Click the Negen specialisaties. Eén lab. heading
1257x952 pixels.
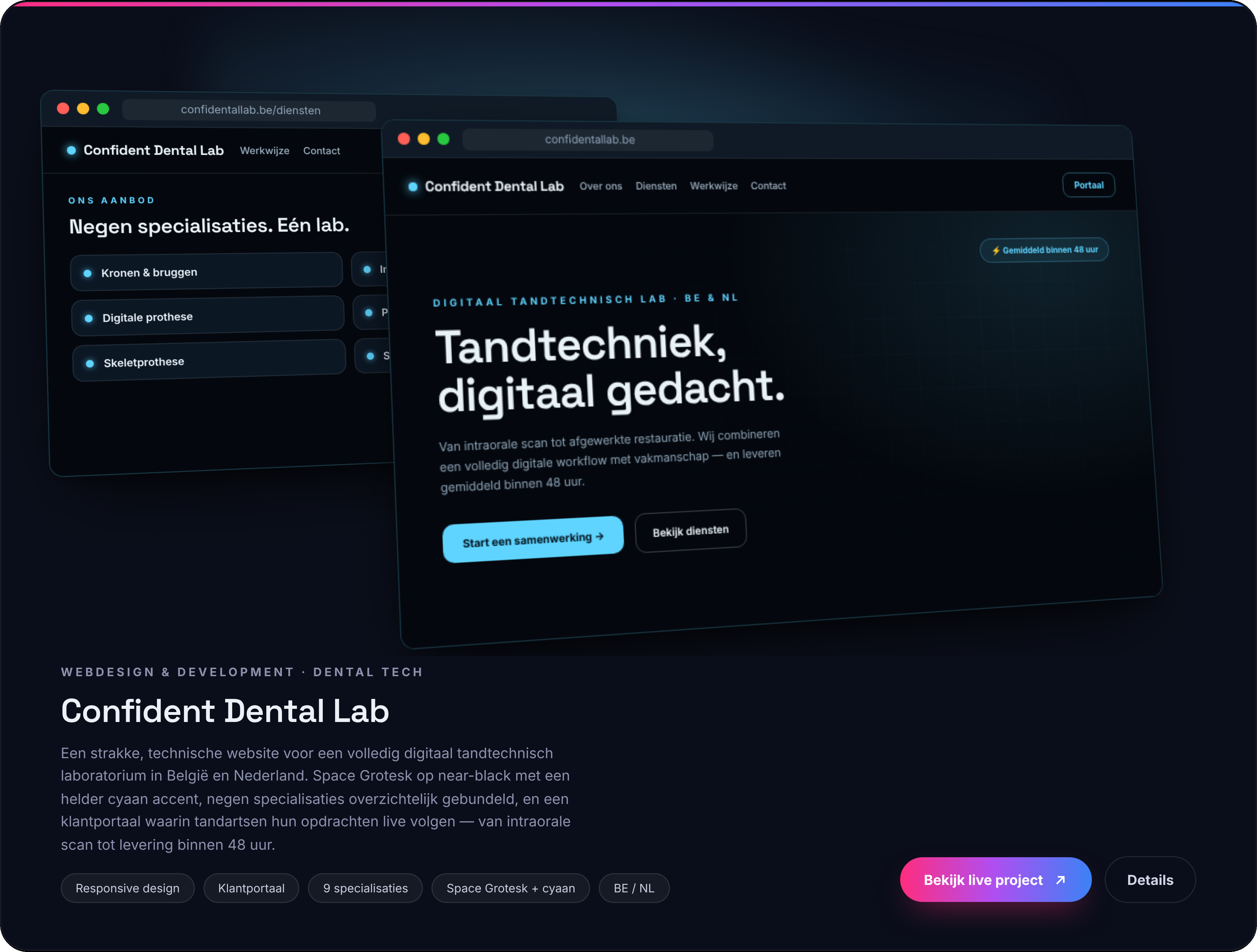(x=209, y=225)
